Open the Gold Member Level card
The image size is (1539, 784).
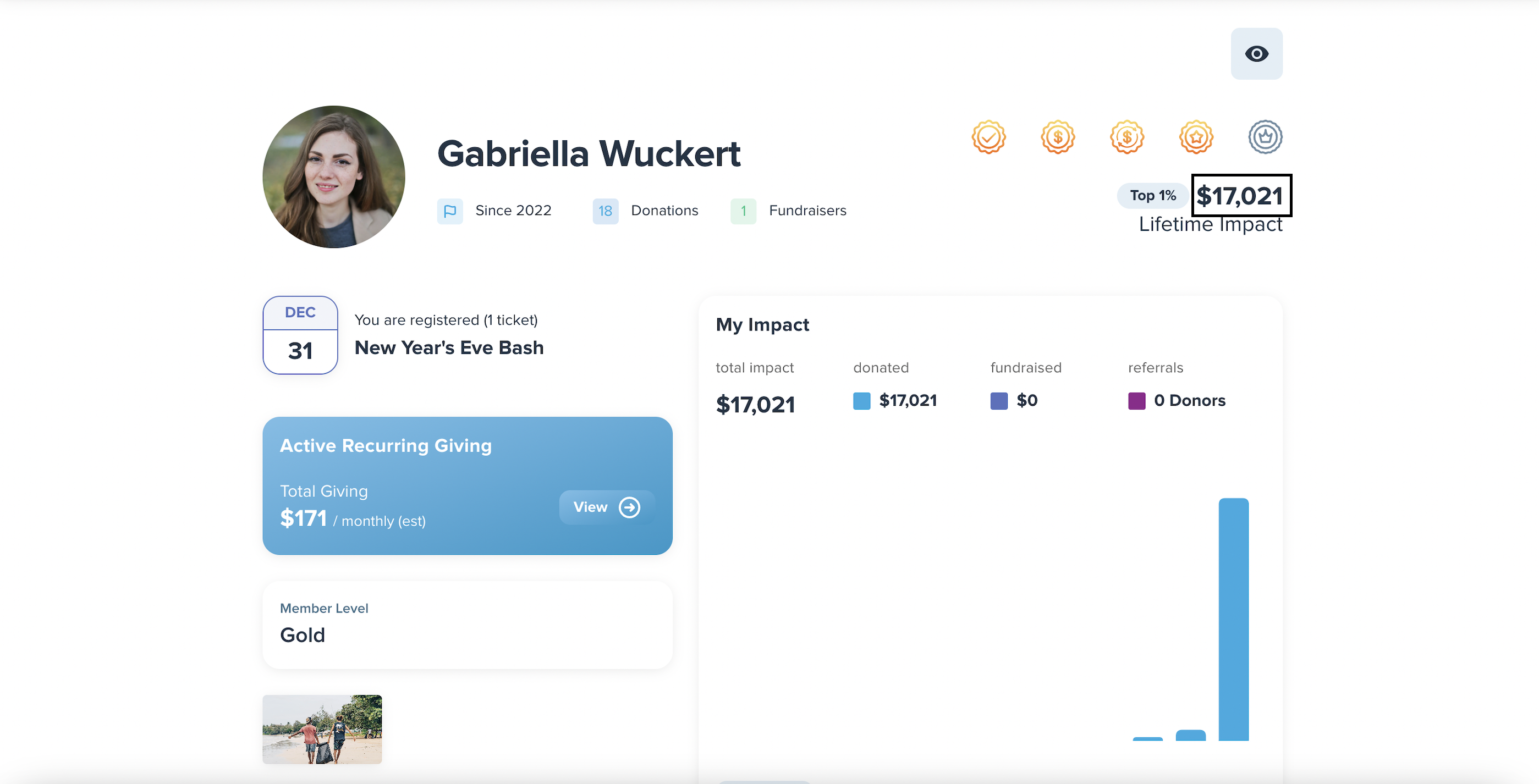[x=468, y=625]
